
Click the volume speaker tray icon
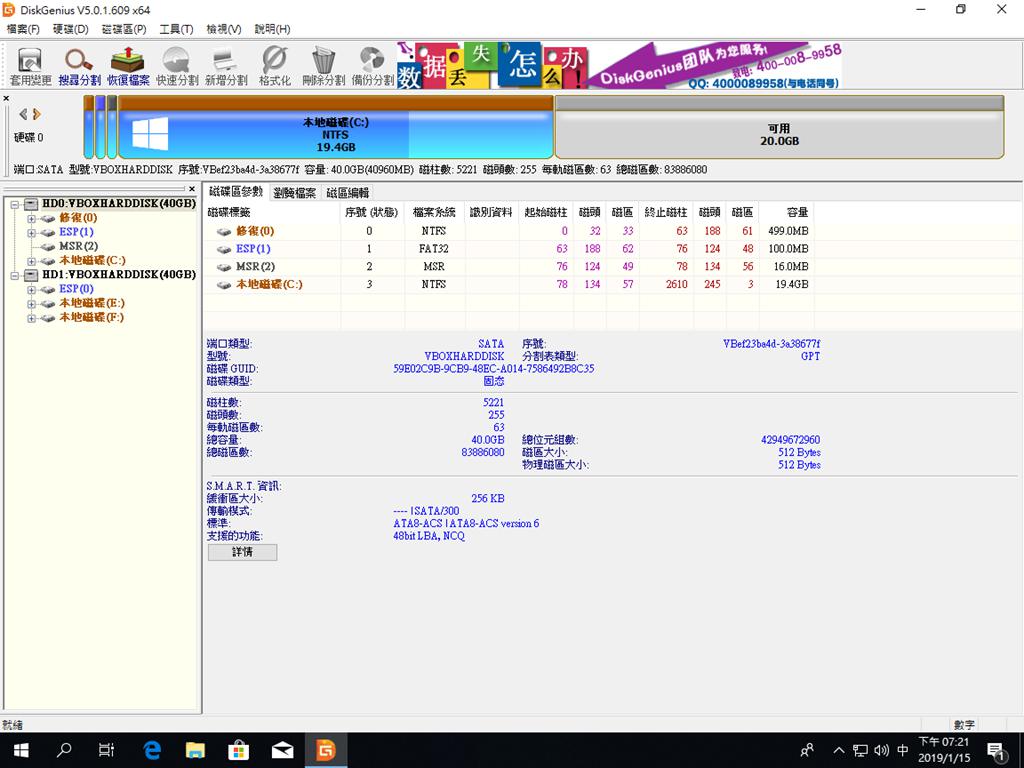coord(882,750)
